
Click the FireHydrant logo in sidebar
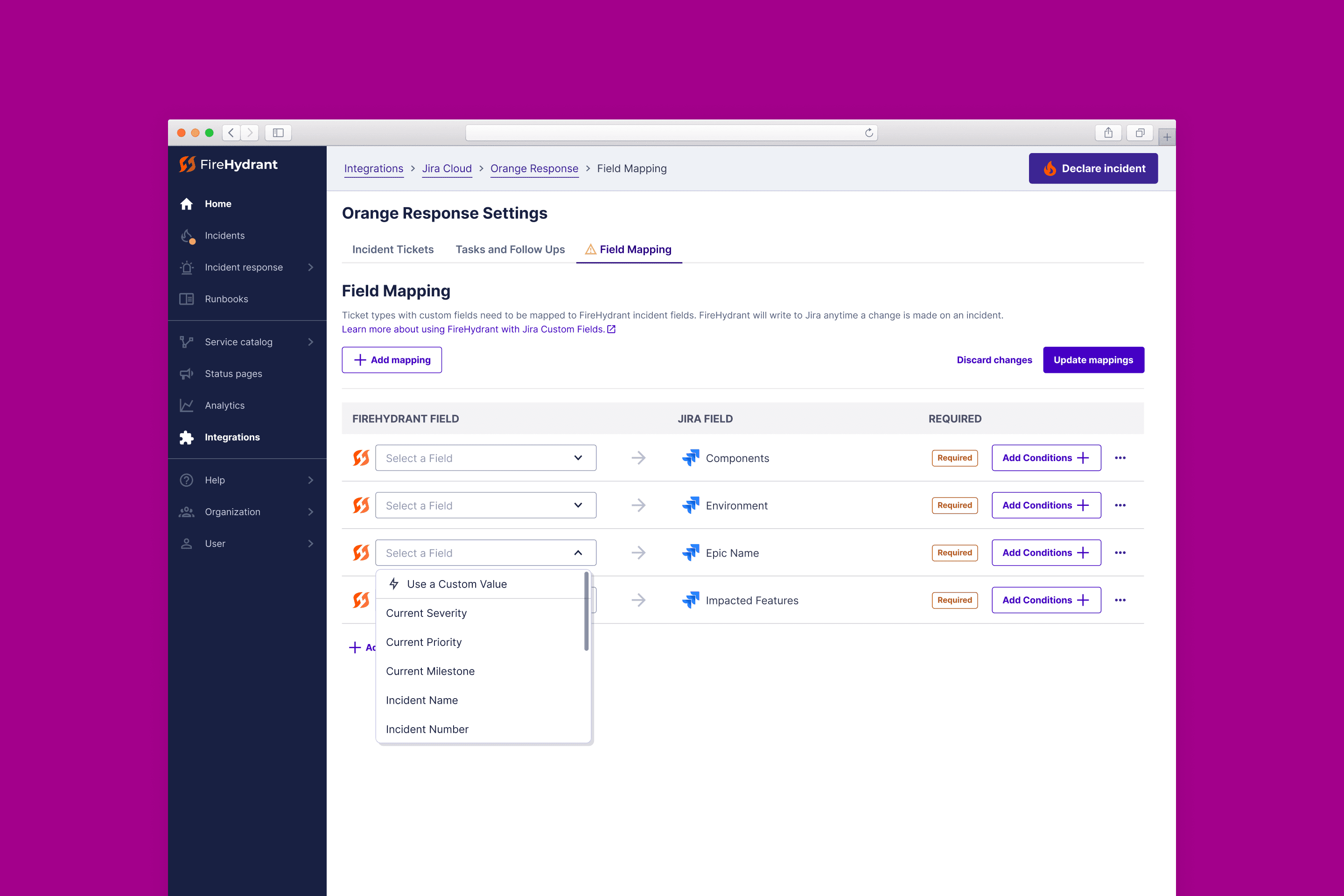tap(228, 165)
